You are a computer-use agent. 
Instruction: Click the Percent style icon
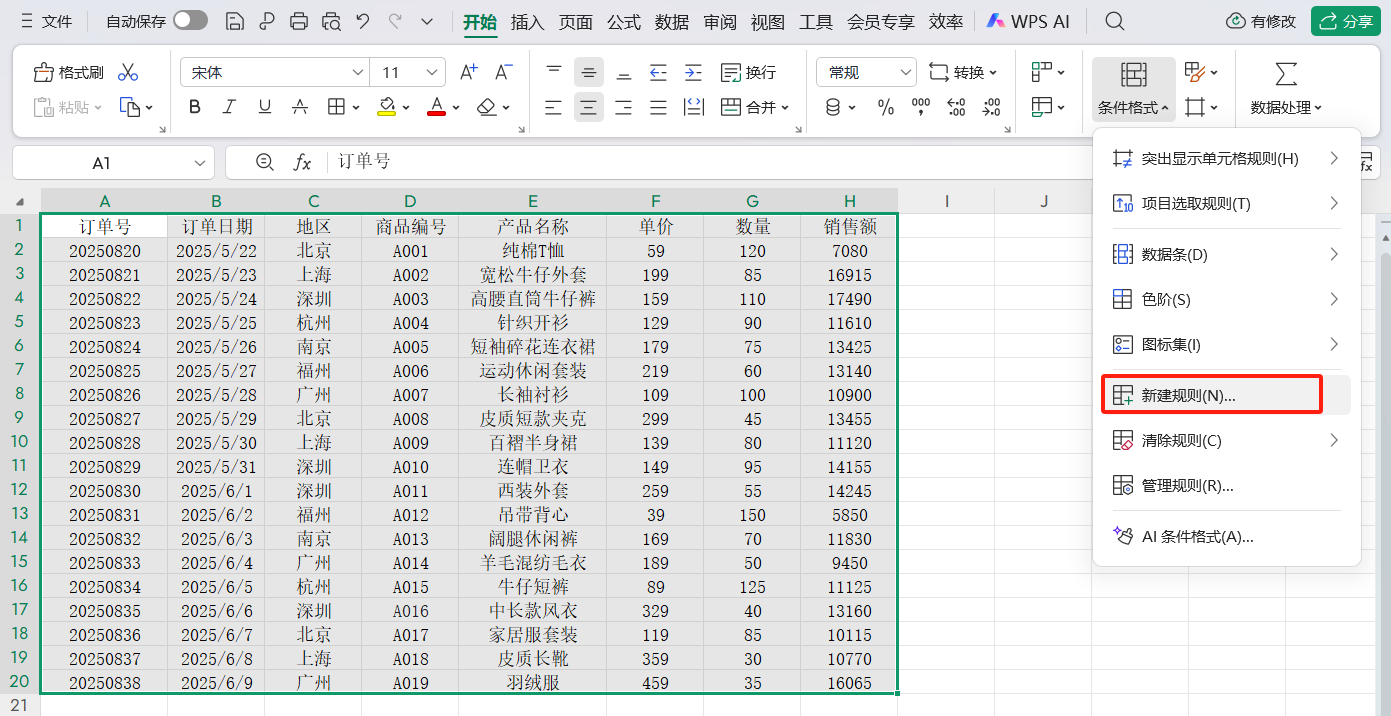pyautogui.click(x=885, y=107)
